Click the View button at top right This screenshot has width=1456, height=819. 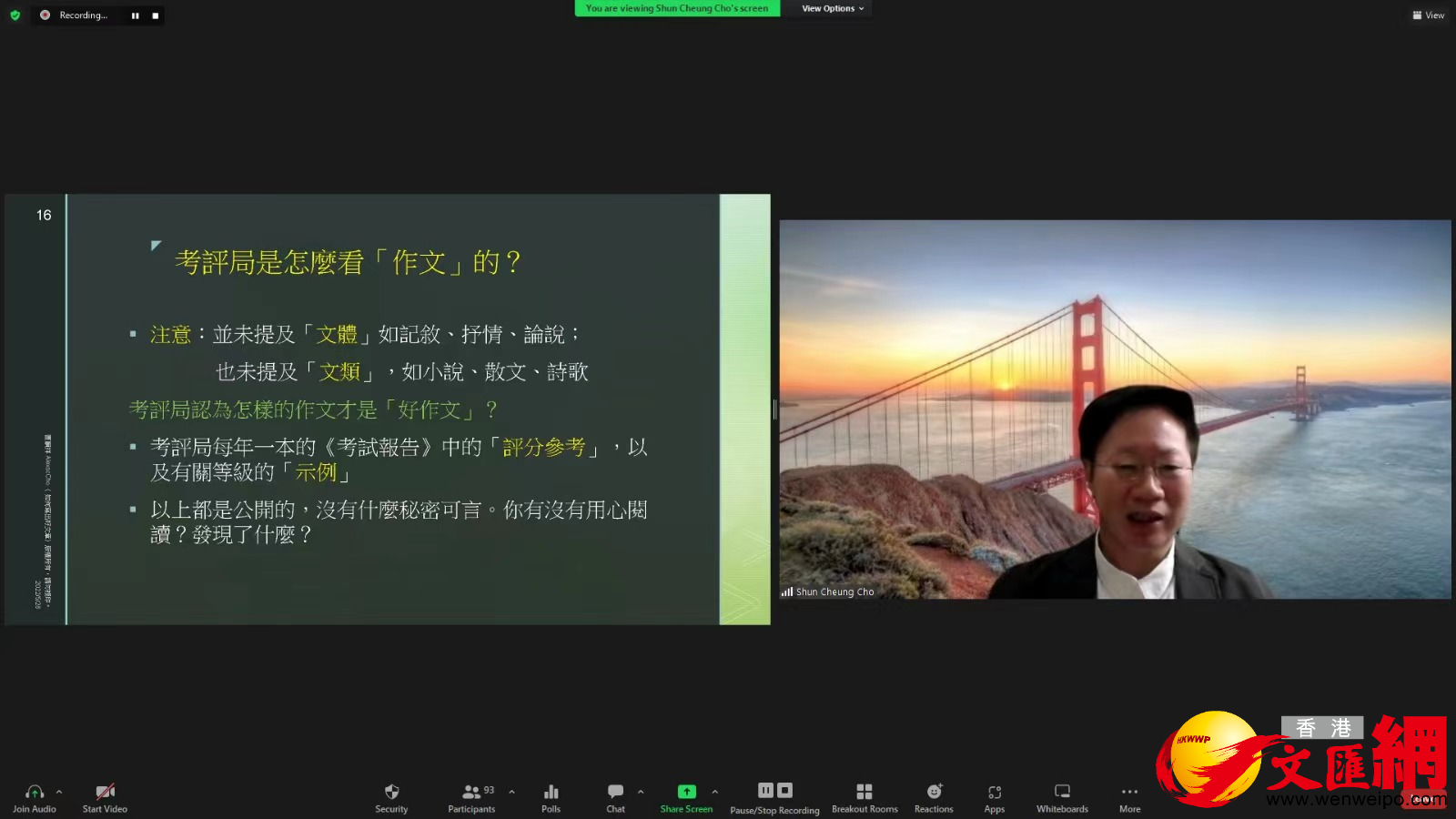click(1428, 15)
